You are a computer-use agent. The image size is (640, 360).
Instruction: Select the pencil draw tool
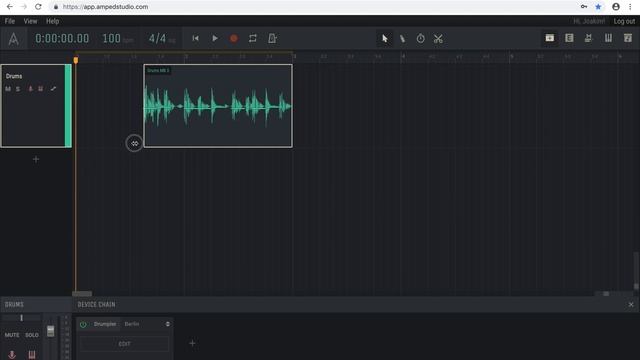(x=402, y=39)
